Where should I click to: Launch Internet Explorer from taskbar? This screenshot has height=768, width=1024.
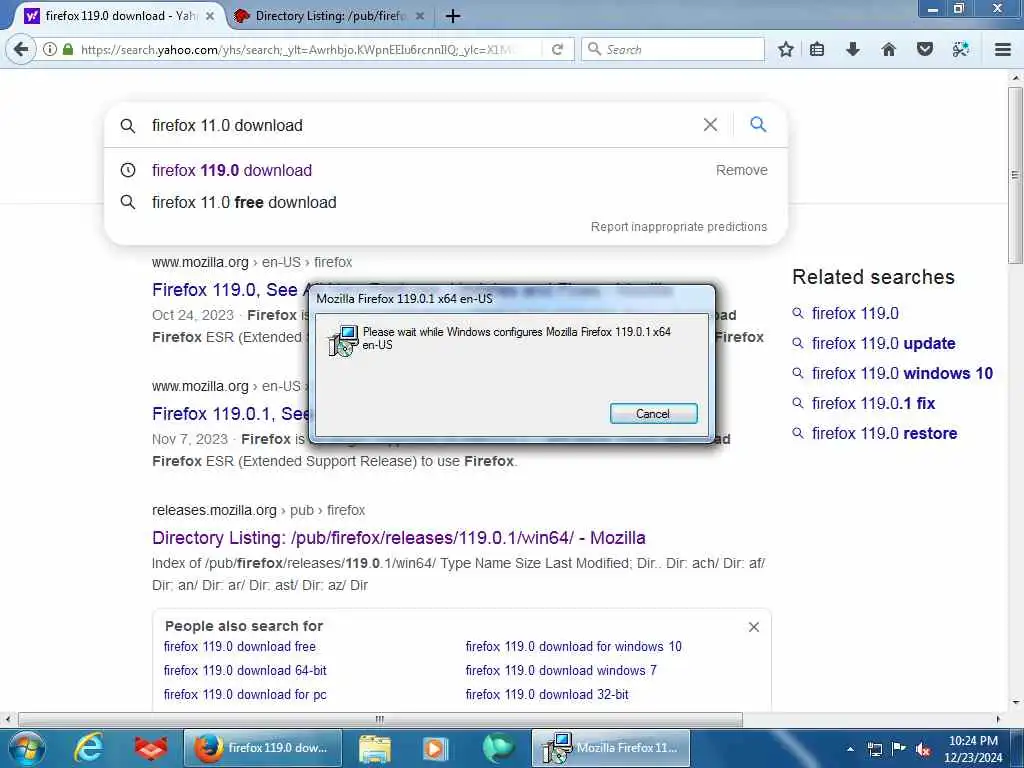(x=89, y=748)
